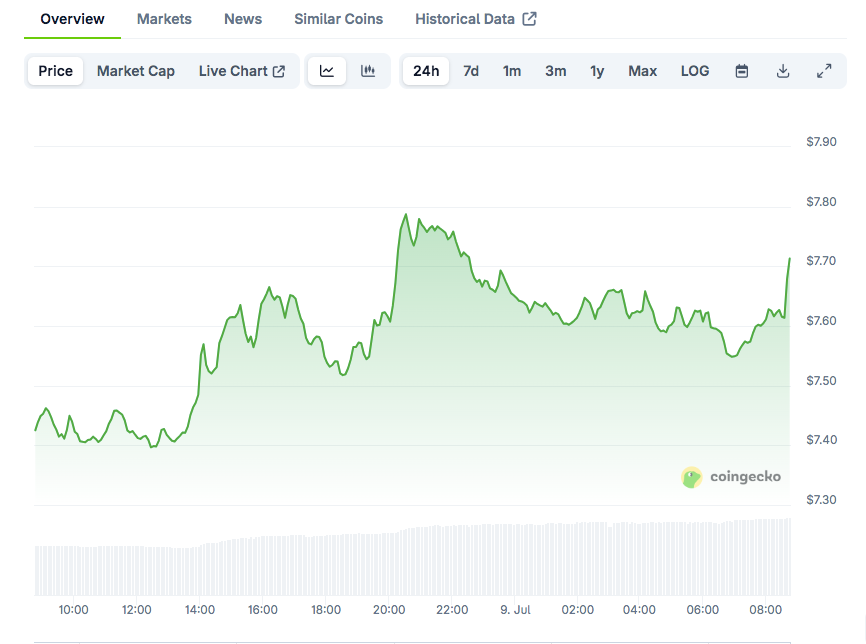The image size is (866, 644).
Task: Expand chart to fullscreen
Action: pos(824,71)
